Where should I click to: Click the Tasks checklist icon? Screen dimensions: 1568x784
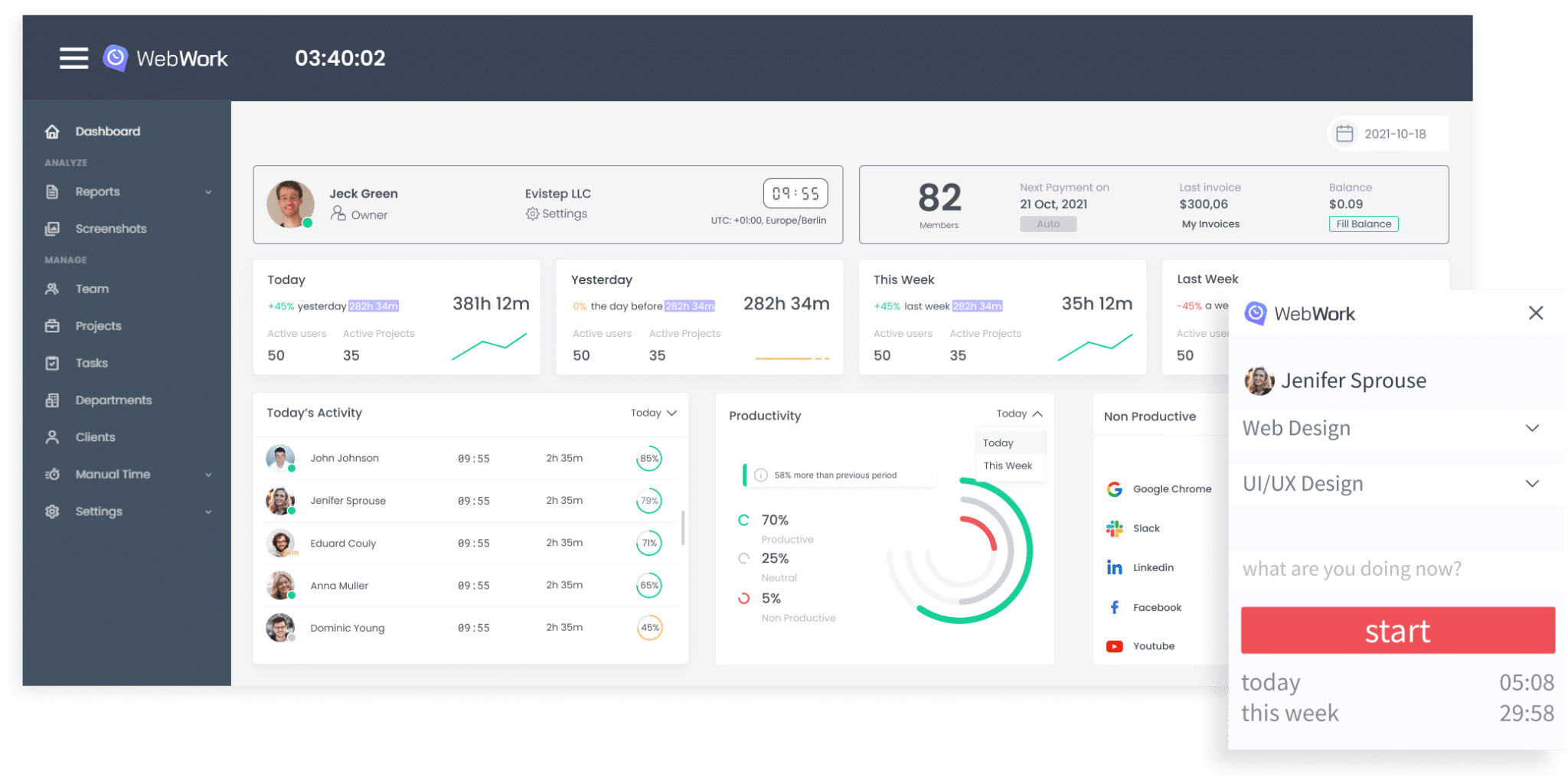pos(52,363)
